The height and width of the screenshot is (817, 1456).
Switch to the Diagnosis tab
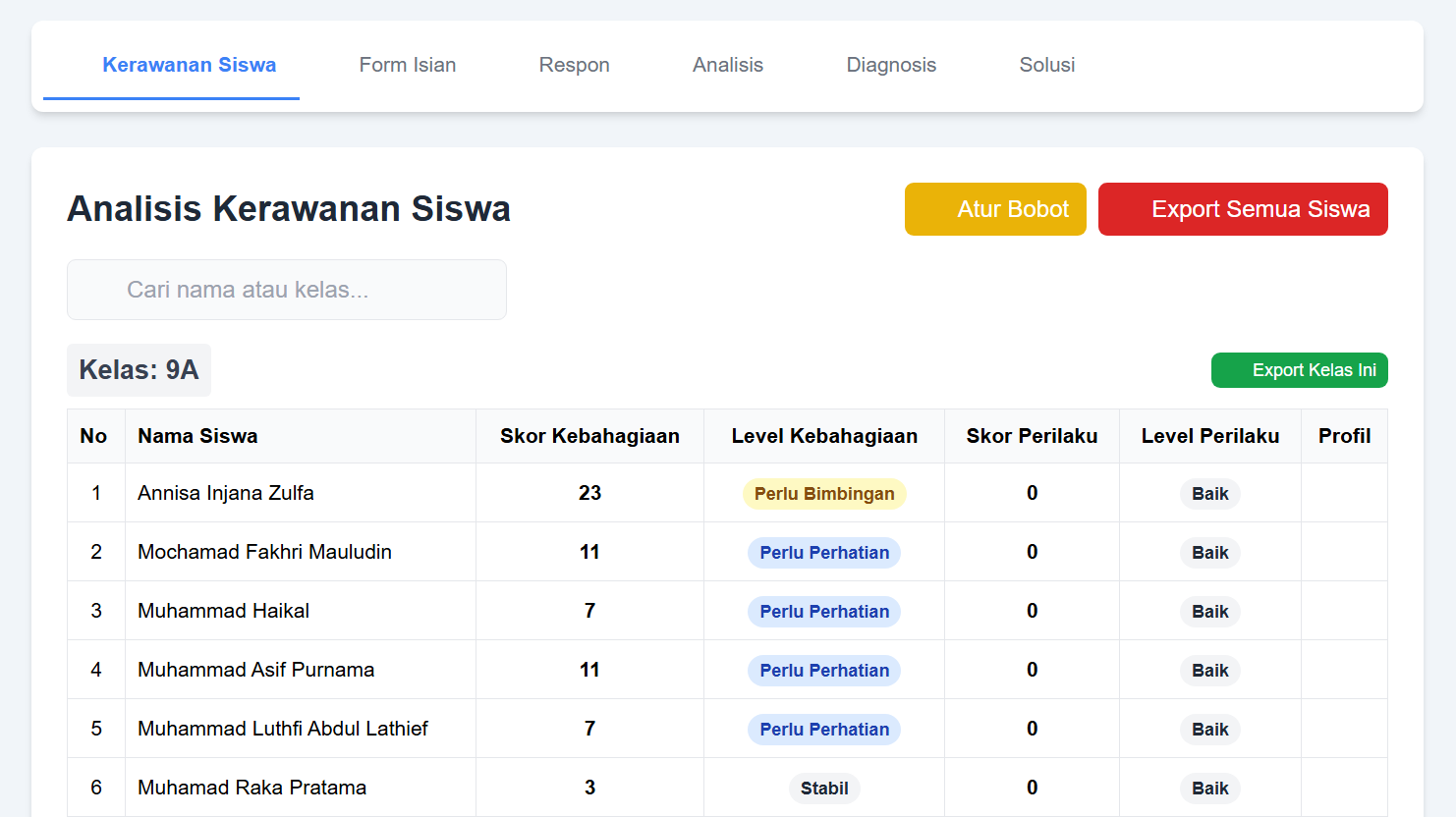891,65
